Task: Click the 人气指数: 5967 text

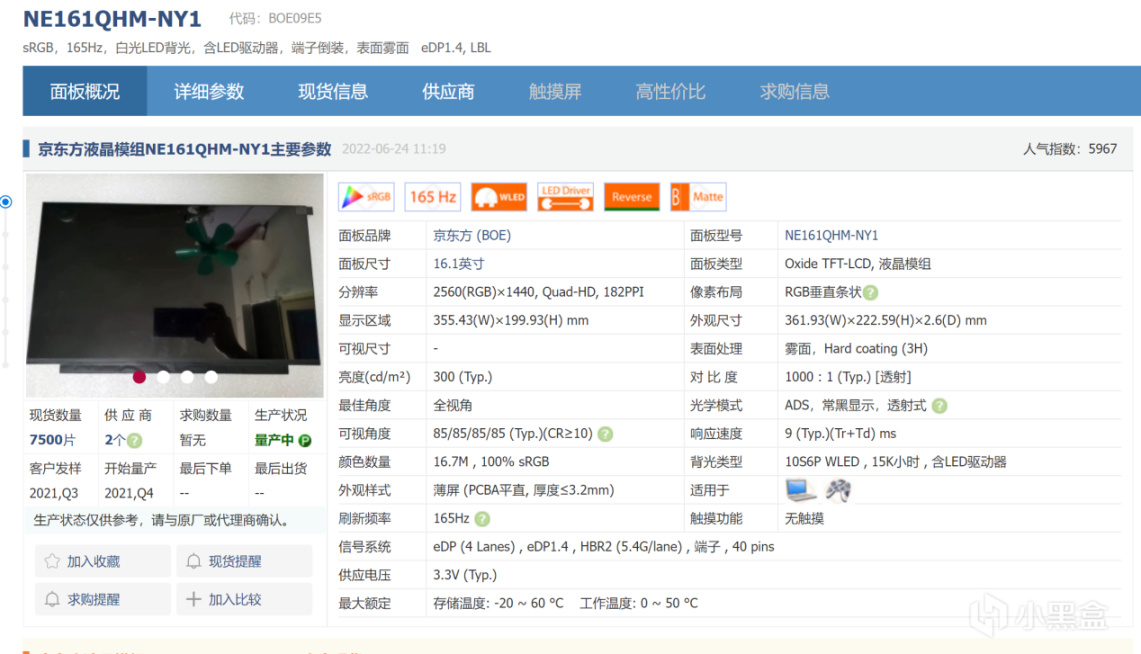Action: pyautogui.click(x=1070, y=149)
